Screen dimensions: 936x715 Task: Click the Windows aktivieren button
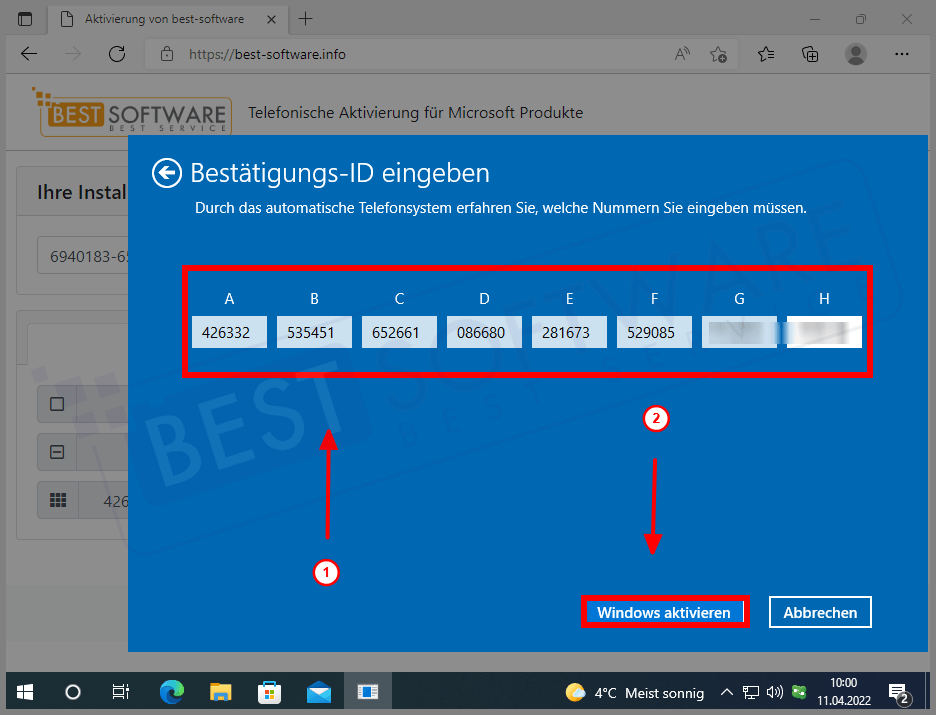point(664,611)
